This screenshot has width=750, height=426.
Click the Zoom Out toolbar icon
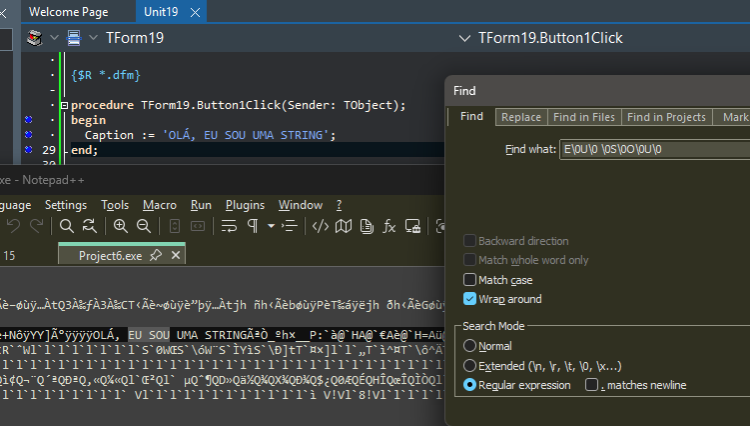coord(143,226)
